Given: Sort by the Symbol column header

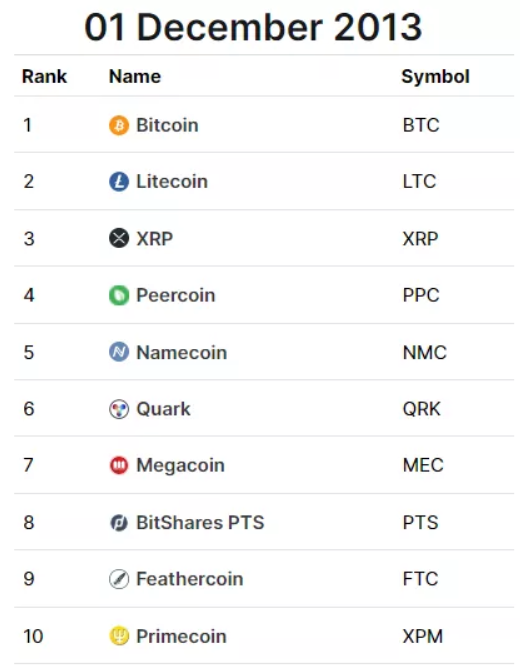Looking at the screenshot, I should 435,77.
